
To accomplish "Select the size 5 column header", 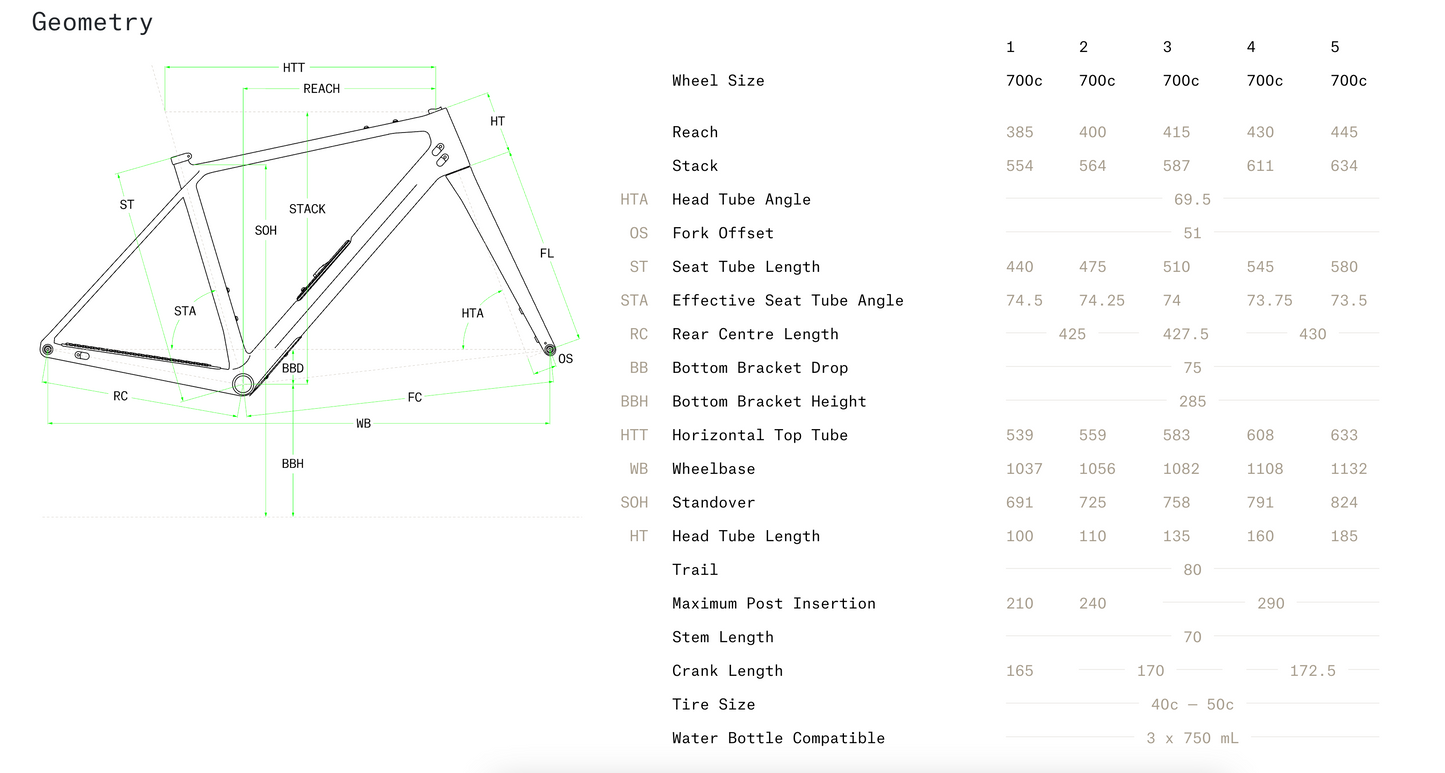I will (1335, 47).
